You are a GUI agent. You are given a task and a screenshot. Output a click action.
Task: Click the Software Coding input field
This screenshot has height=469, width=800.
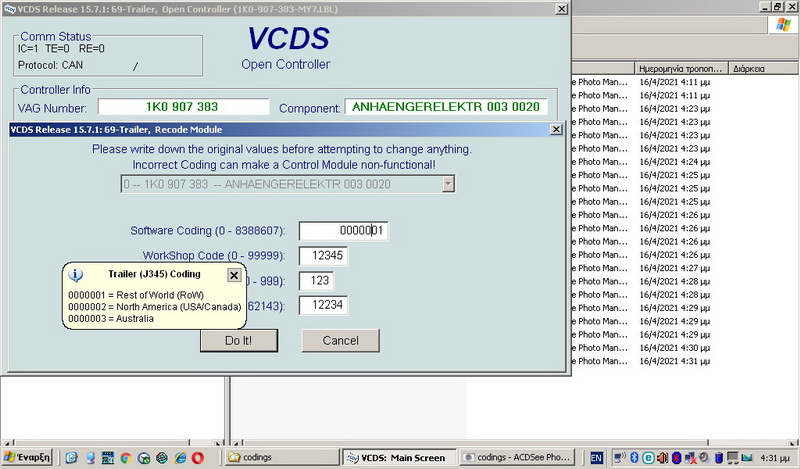click(343, 231)
